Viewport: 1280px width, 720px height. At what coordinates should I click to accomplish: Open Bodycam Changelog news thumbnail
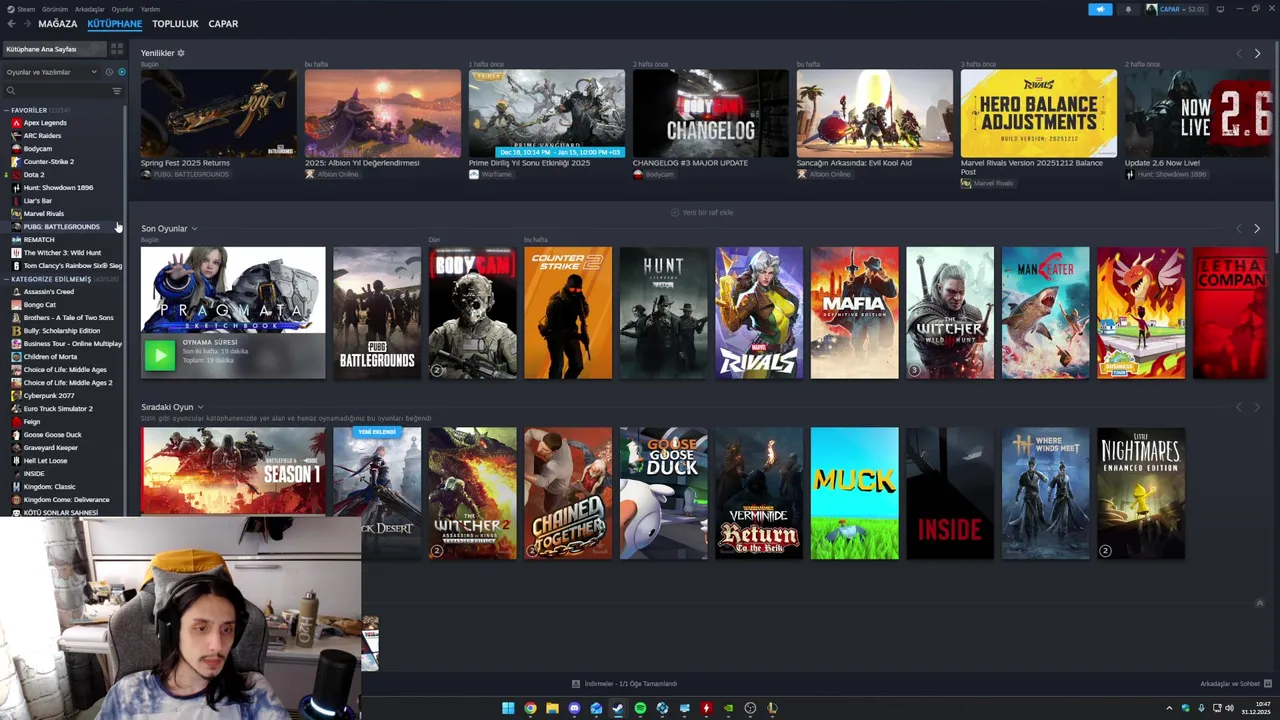pos(711,113)
